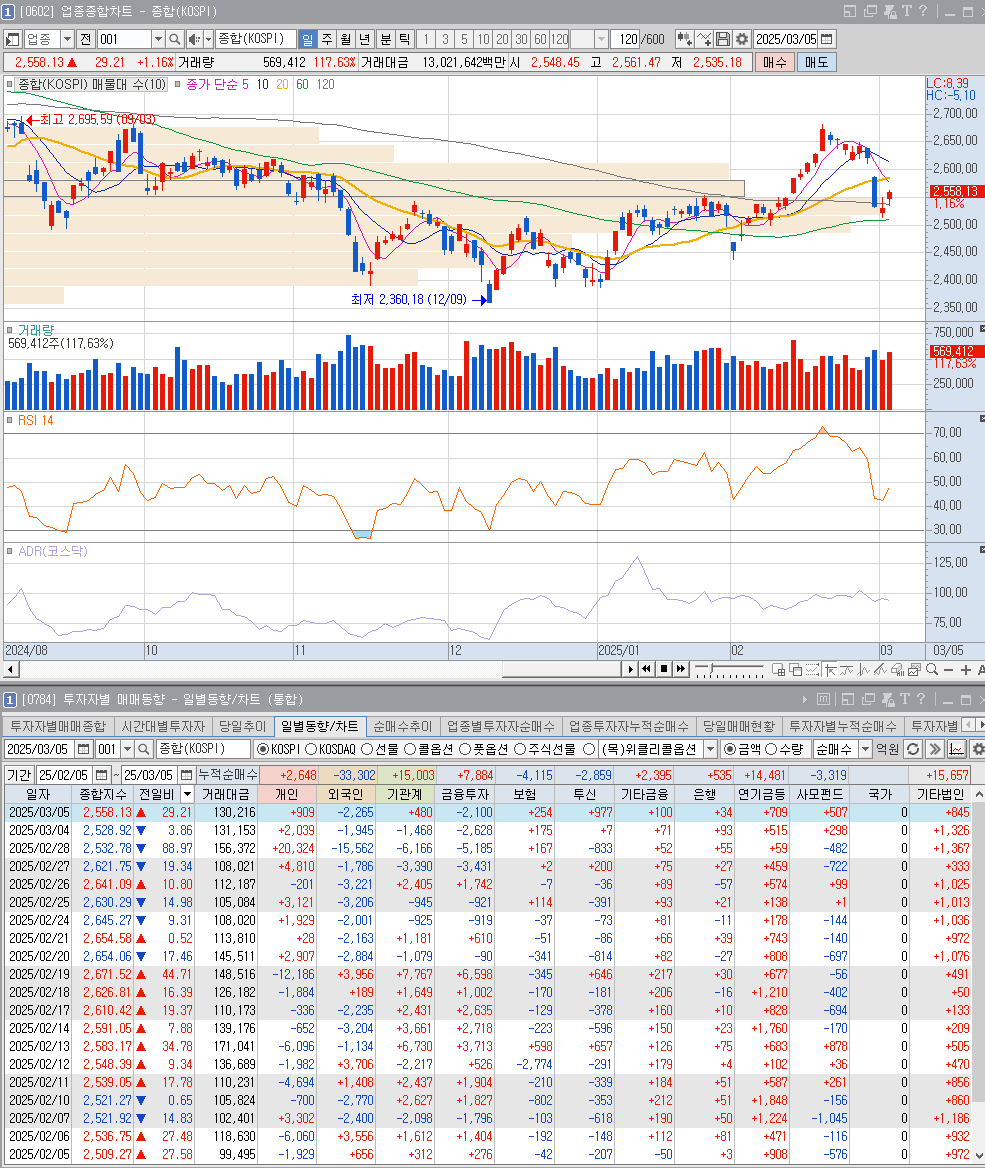Select the KOSDAQ radio button
This screenshot has height=1168, width=985.
point(311,749)
